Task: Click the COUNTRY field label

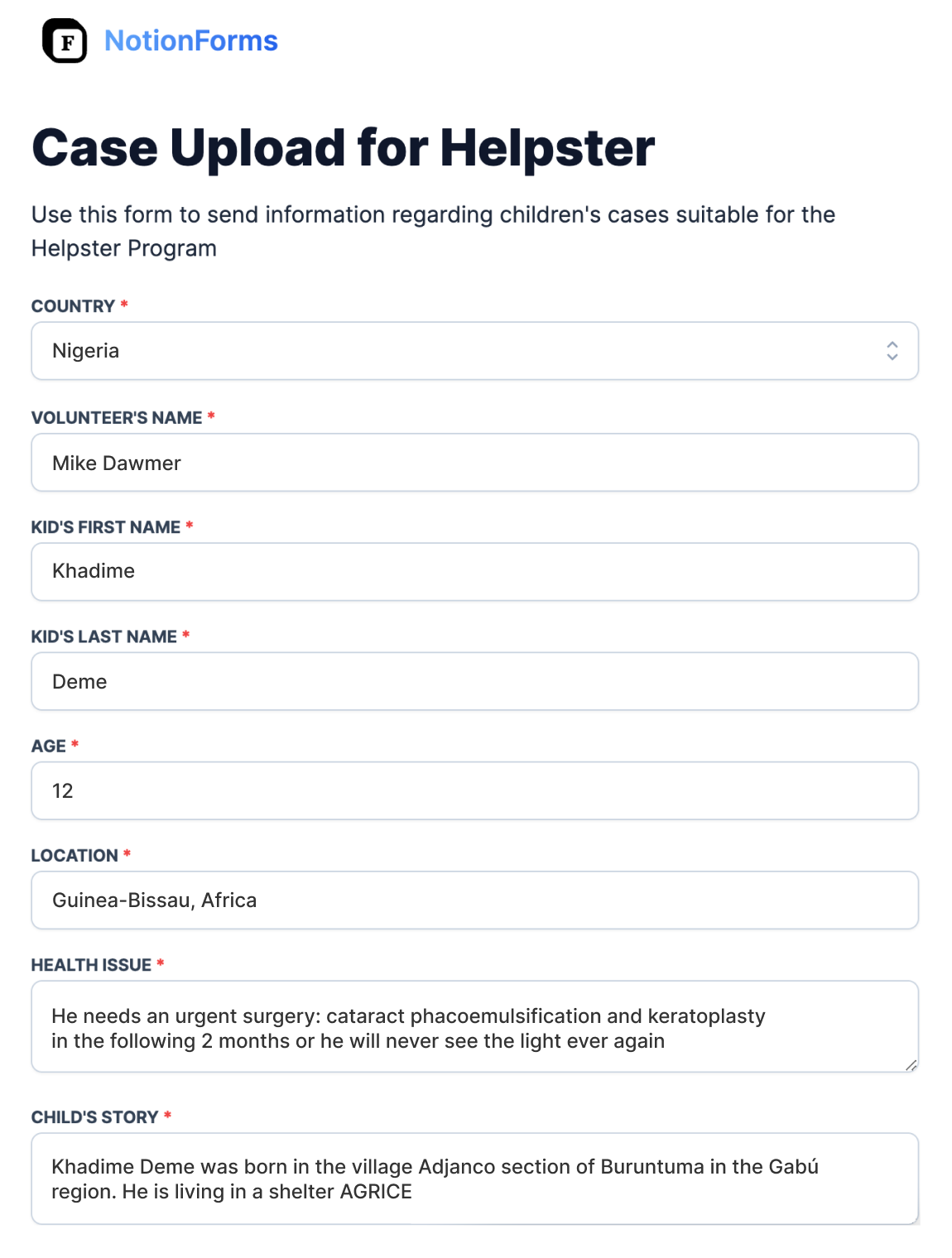Action: 73,306
